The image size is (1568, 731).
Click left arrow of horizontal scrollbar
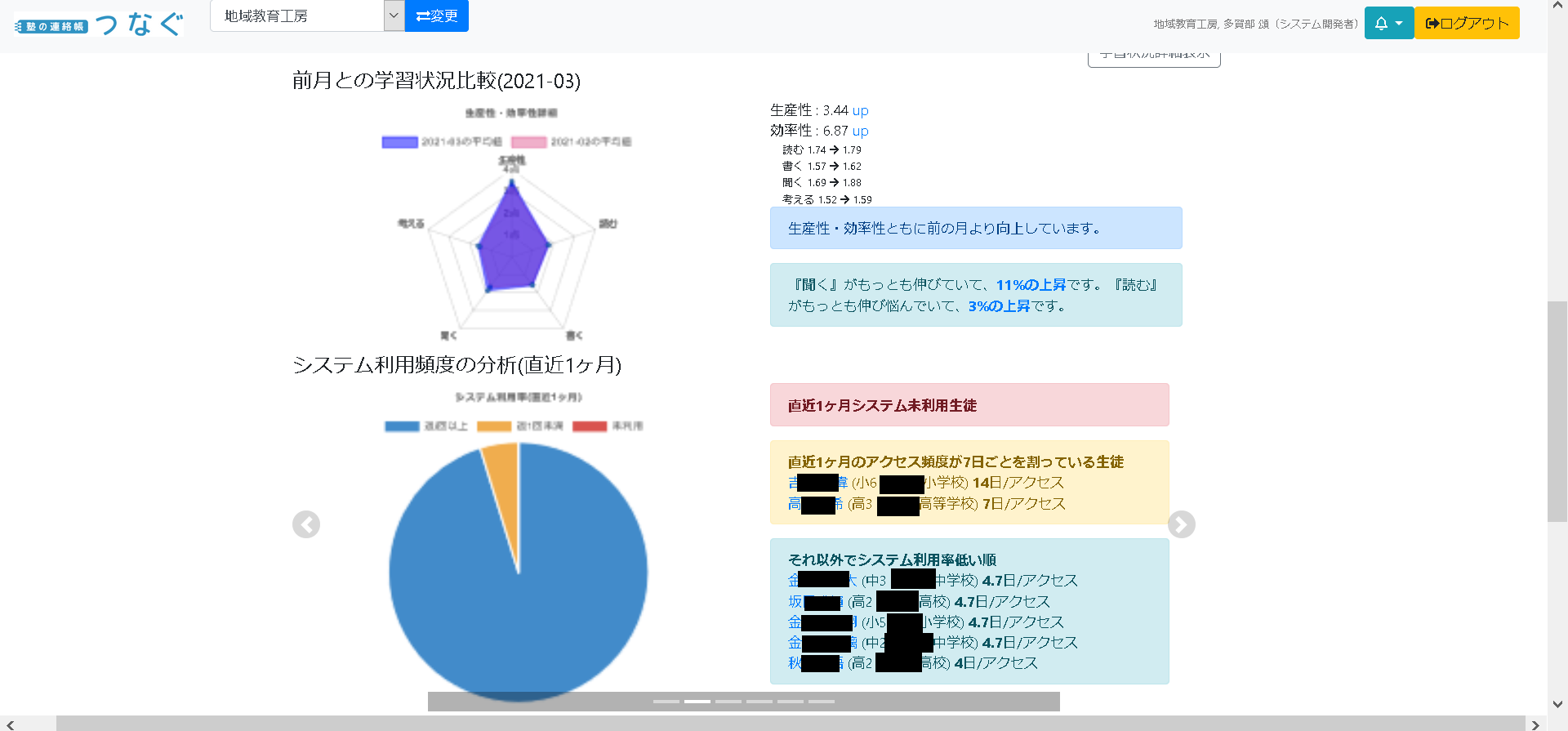click(10, 724)
